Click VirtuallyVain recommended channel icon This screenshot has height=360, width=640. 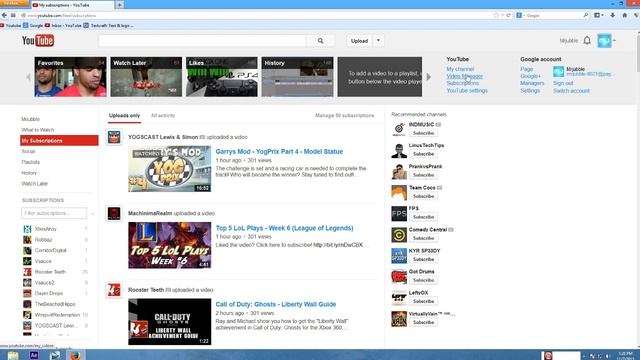coord(399,319)
